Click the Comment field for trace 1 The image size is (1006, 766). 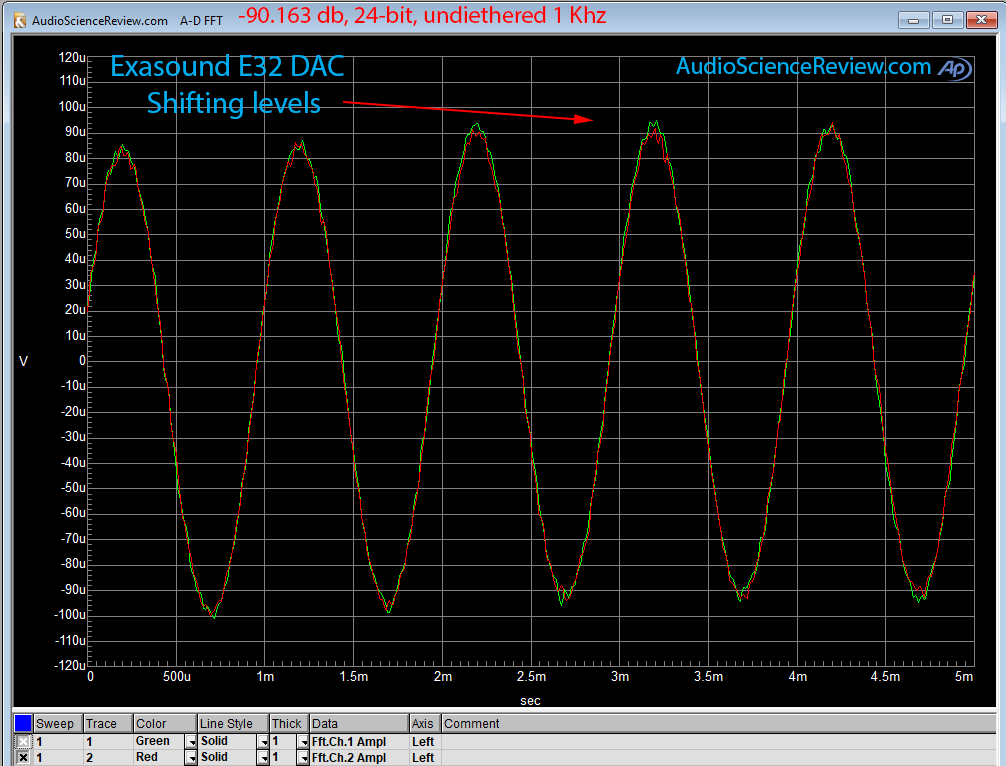(x=719, y=742)
